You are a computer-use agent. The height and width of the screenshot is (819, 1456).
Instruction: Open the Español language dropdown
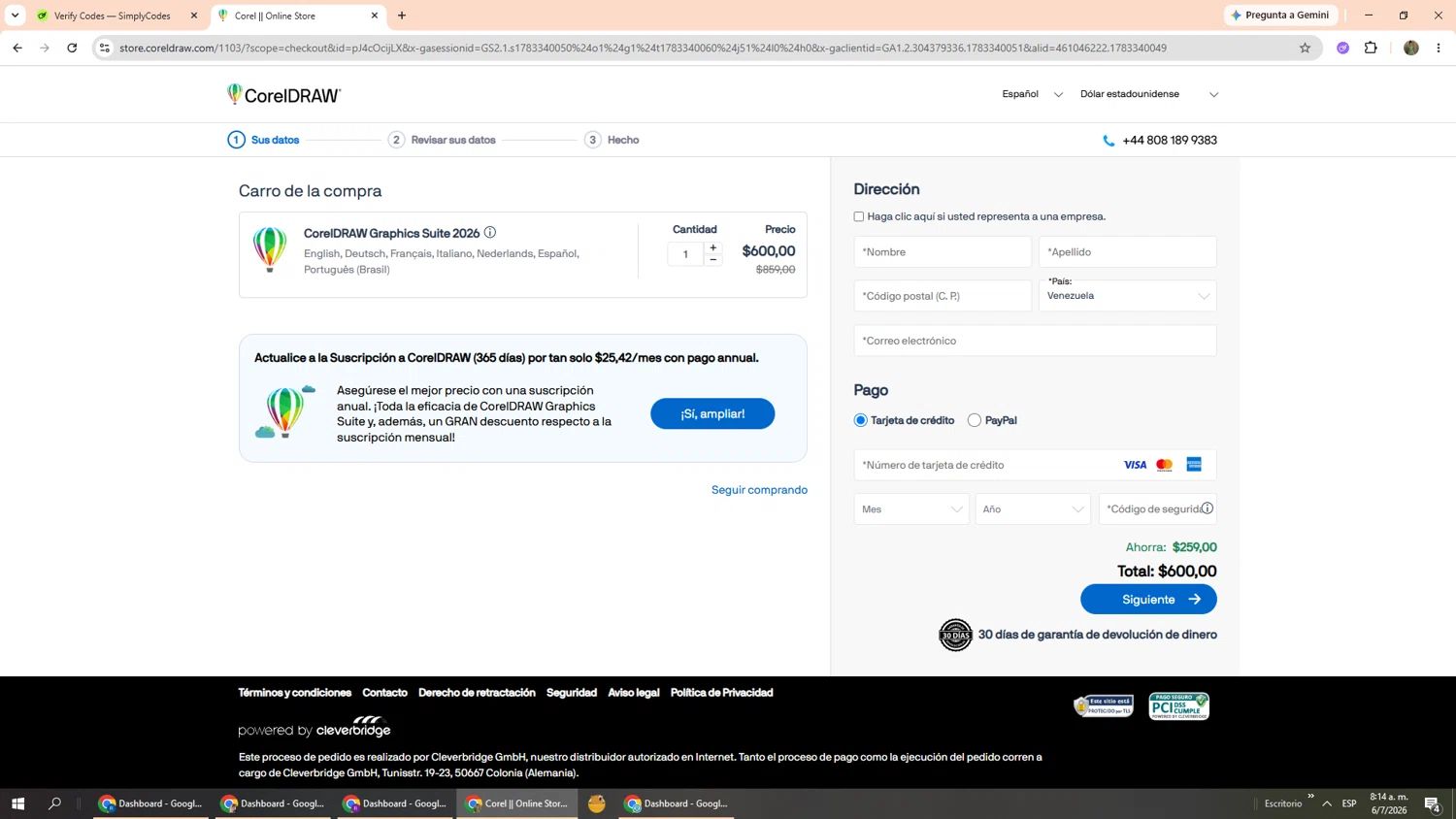point(1033,94)
